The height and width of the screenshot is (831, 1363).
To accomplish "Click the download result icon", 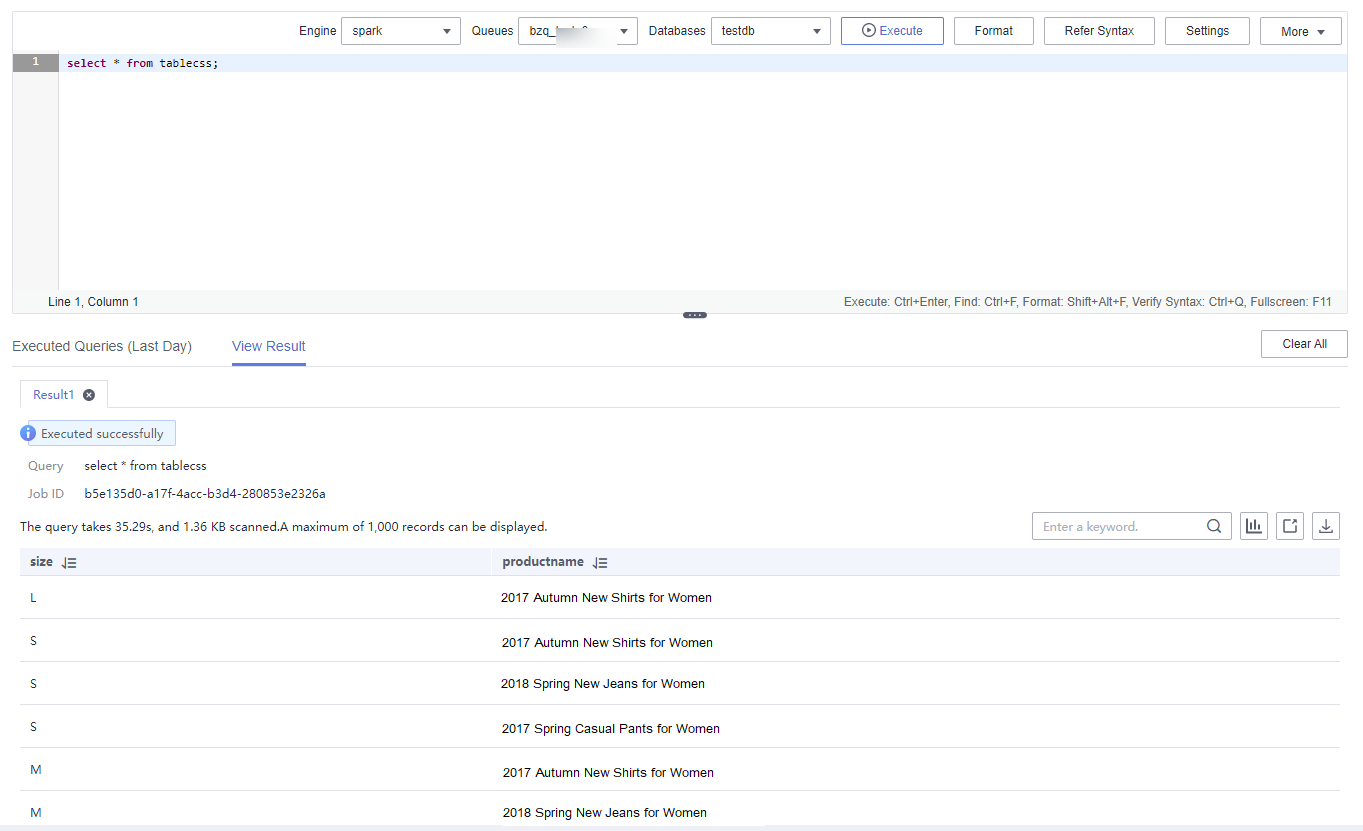I will pyautogui.click(x=1326, y=526).
